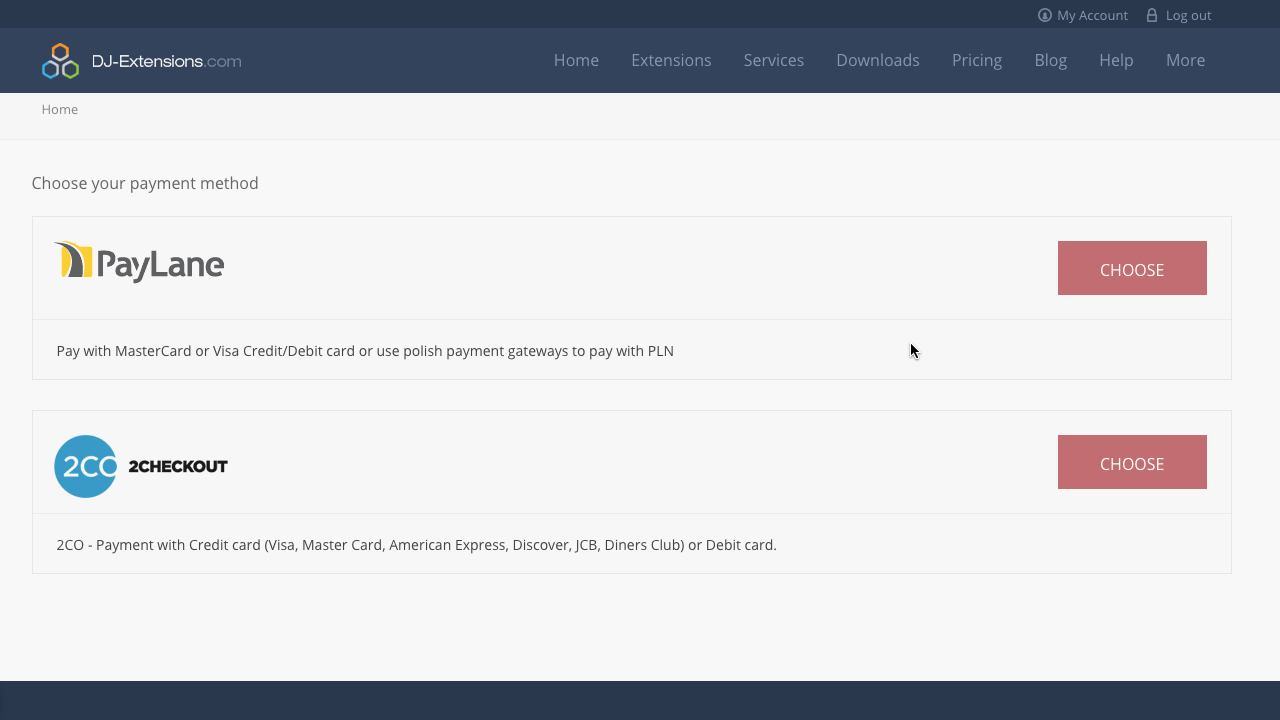Click the Home breadcrumb link

pyautogui.click(x=60, y=109)
